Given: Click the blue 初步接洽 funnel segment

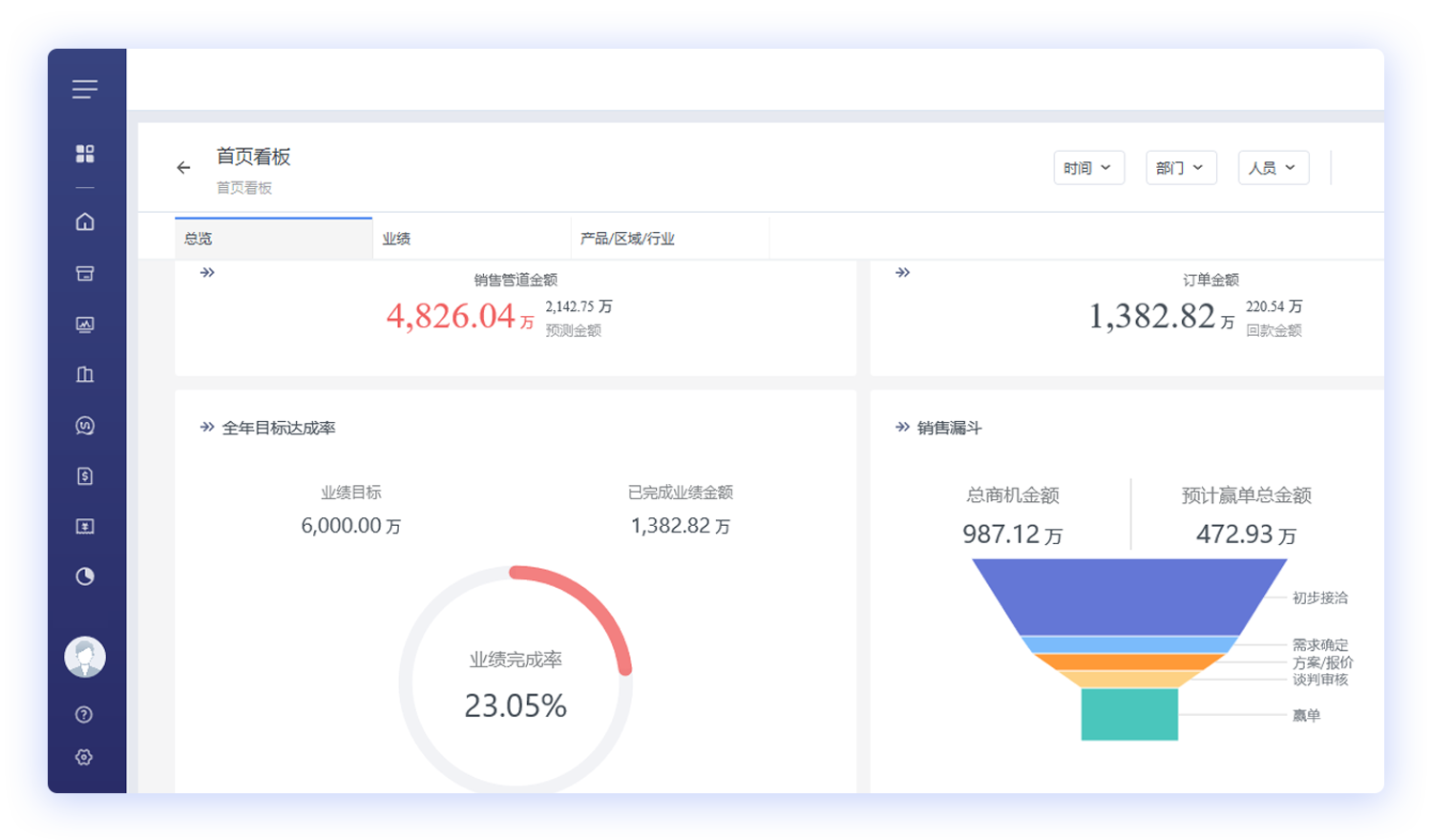Looking at the screenshot, I should (1129, 596).
